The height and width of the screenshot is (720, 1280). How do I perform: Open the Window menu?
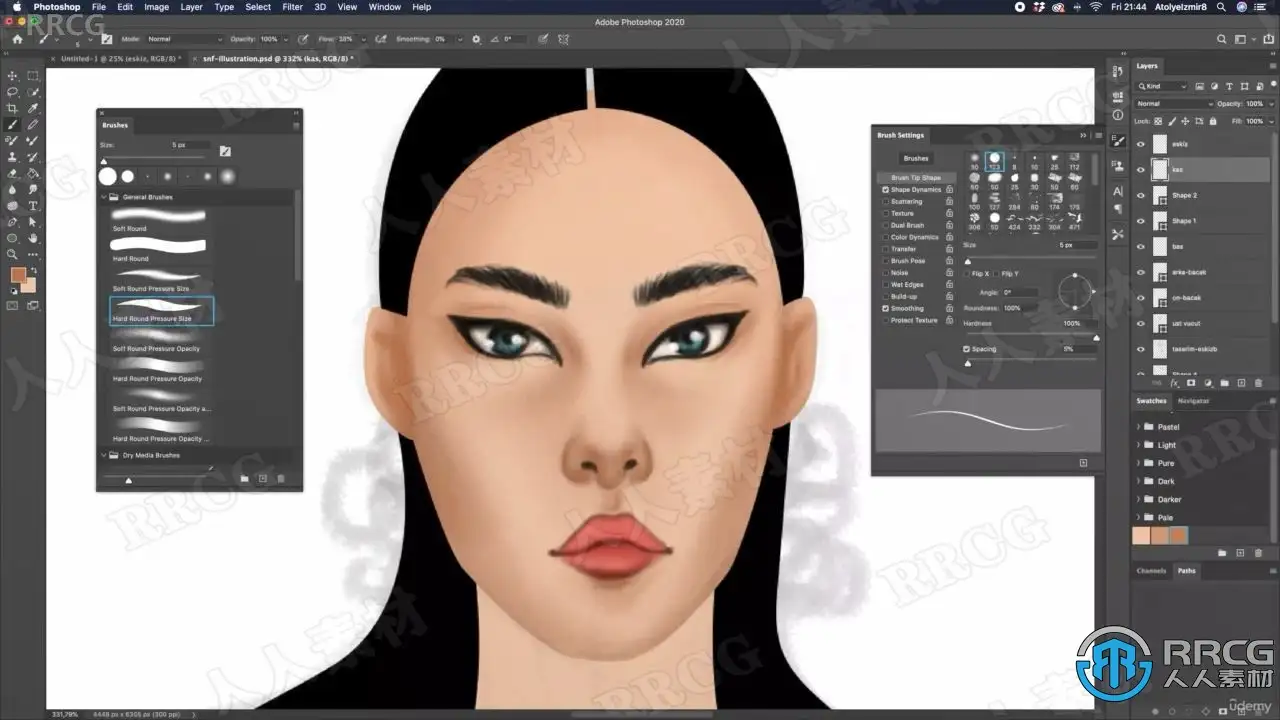point(385,7)
